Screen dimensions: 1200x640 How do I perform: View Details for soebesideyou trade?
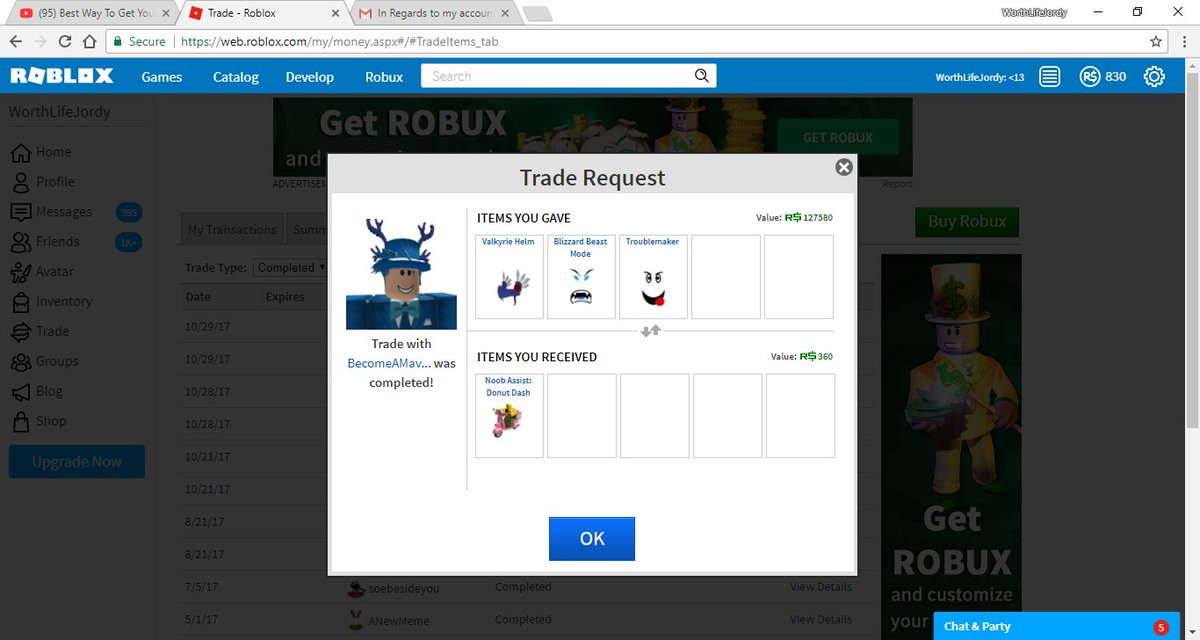[821, 587]
